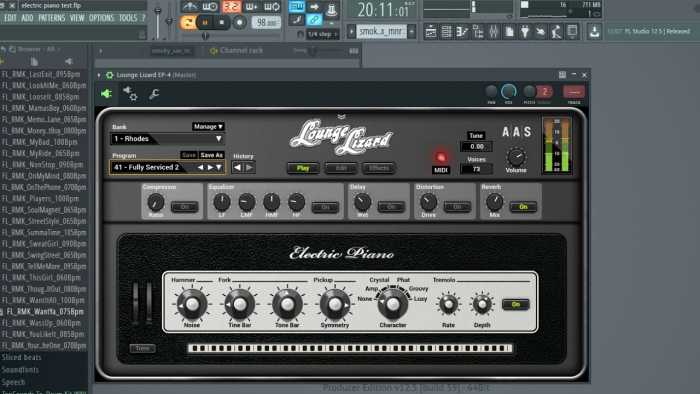Open the VIEW menu
The image size is (700, 394).
pyautogui.click(x=77, y=18)
